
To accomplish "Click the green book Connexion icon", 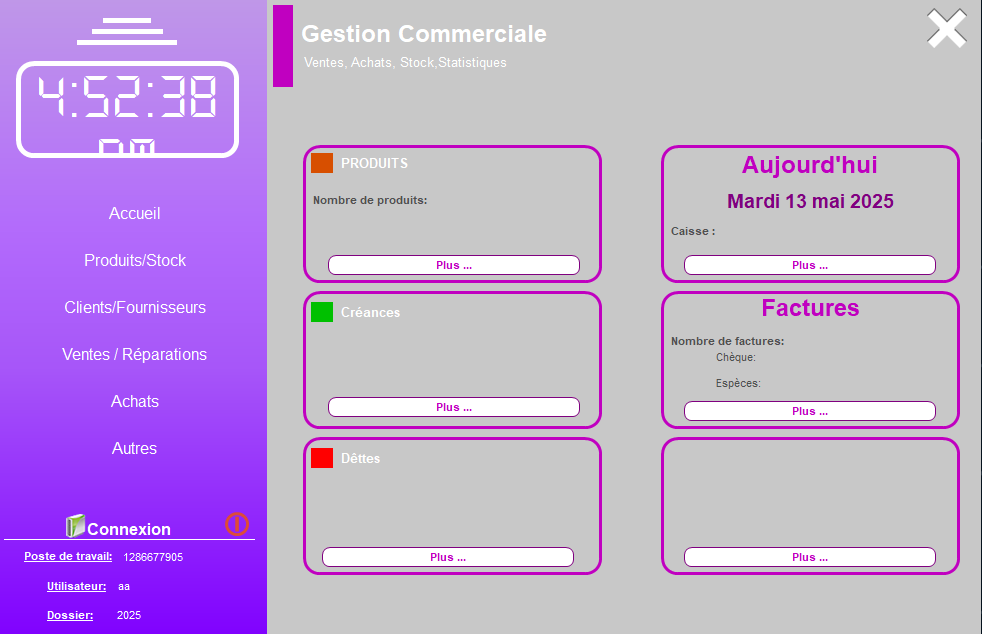I will pyautogui.click(x=75, y=526).
